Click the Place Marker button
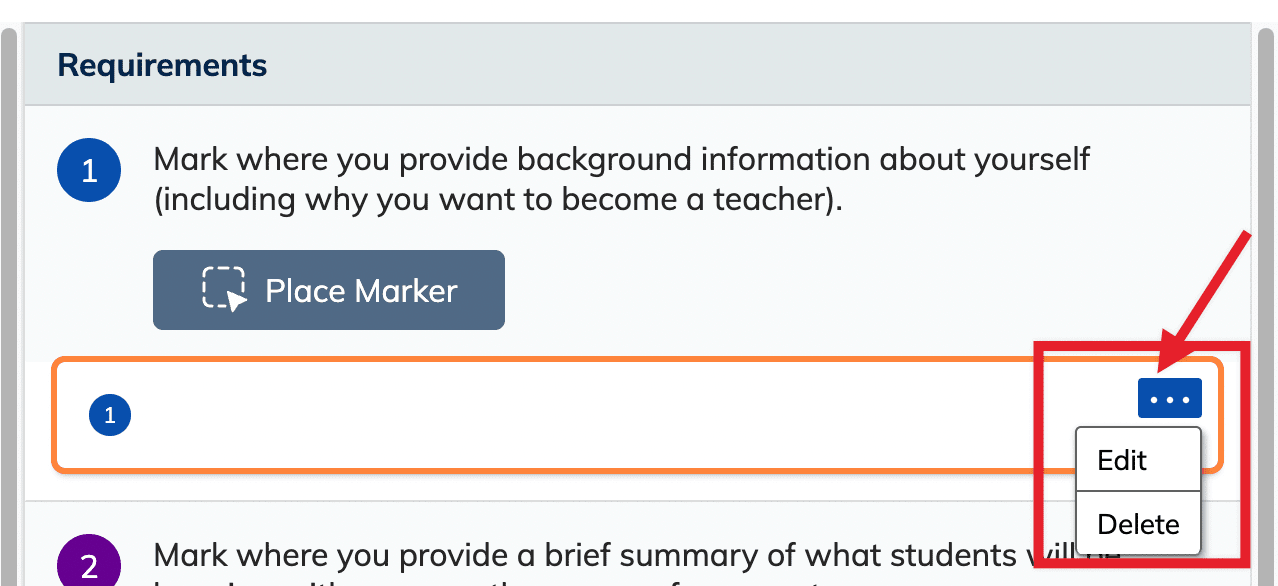The height and width of the screenshot is (586, 1278). point(328,290)
